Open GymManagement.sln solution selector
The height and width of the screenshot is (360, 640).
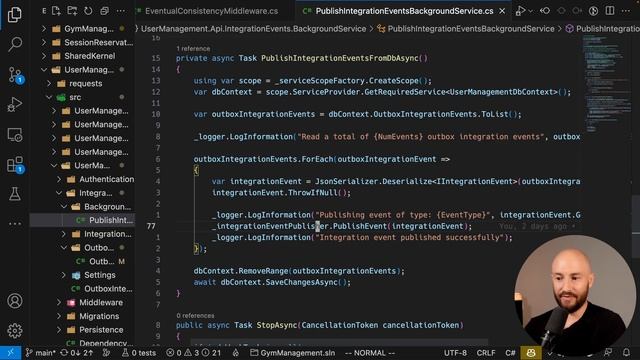[292, 353]
